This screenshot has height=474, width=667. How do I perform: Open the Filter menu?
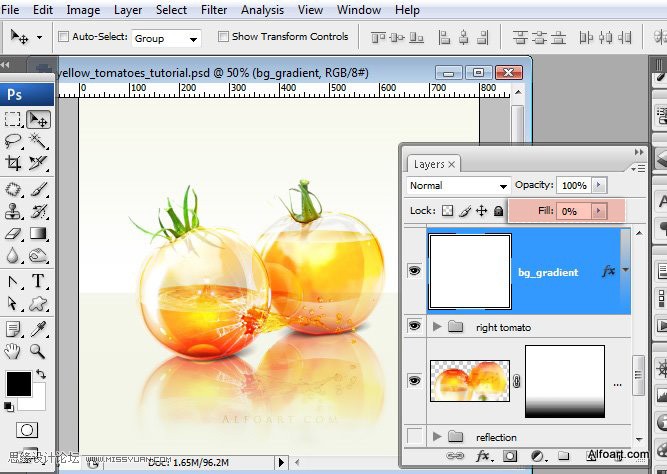214,10
